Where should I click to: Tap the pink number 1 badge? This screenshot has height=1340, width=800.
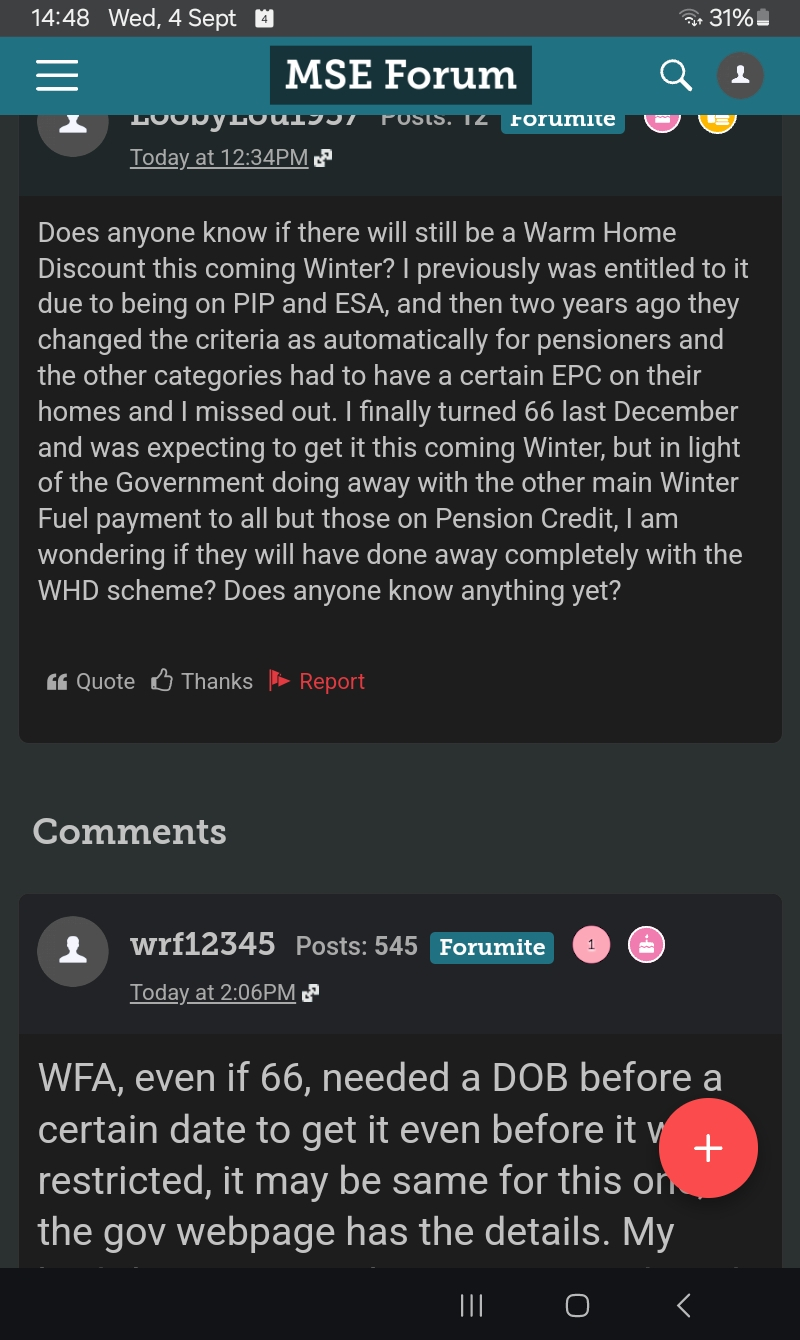(x=591, y=945)
